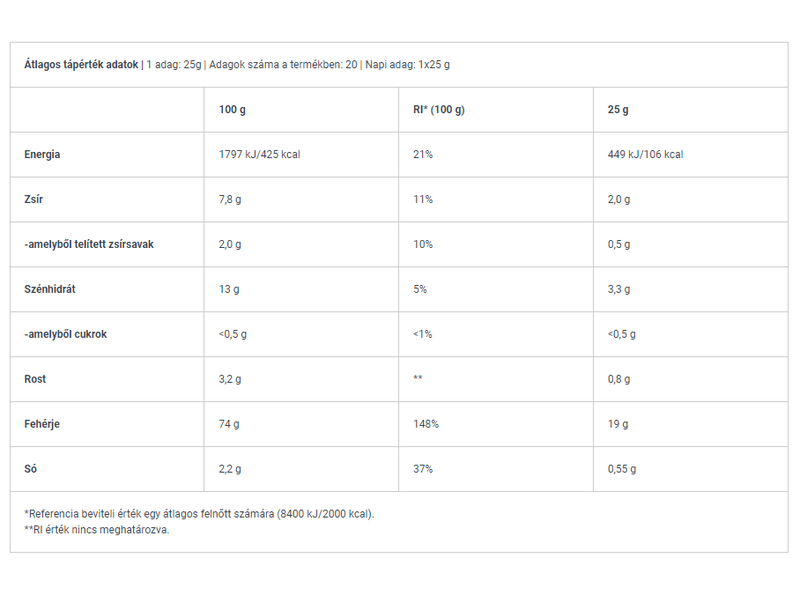The height and width of the screenshot is (600, 800).
Task: Click "-amelyből telített zsírsavak" row label
Action: [x=86, y=245]
